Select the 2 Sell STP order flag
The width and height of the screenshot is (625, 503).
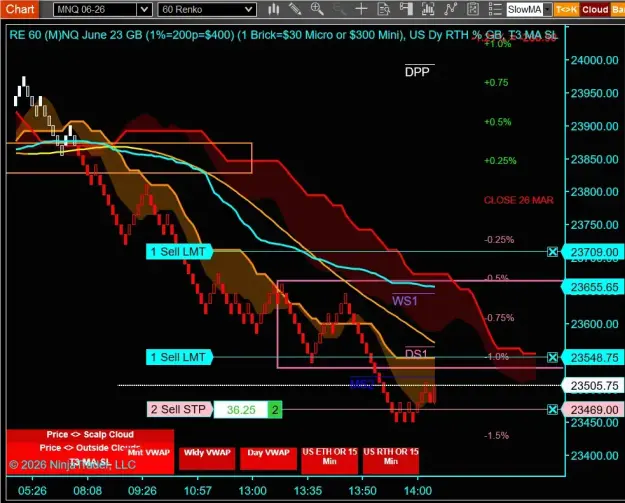pyautogui.click(x=179, y=409)
